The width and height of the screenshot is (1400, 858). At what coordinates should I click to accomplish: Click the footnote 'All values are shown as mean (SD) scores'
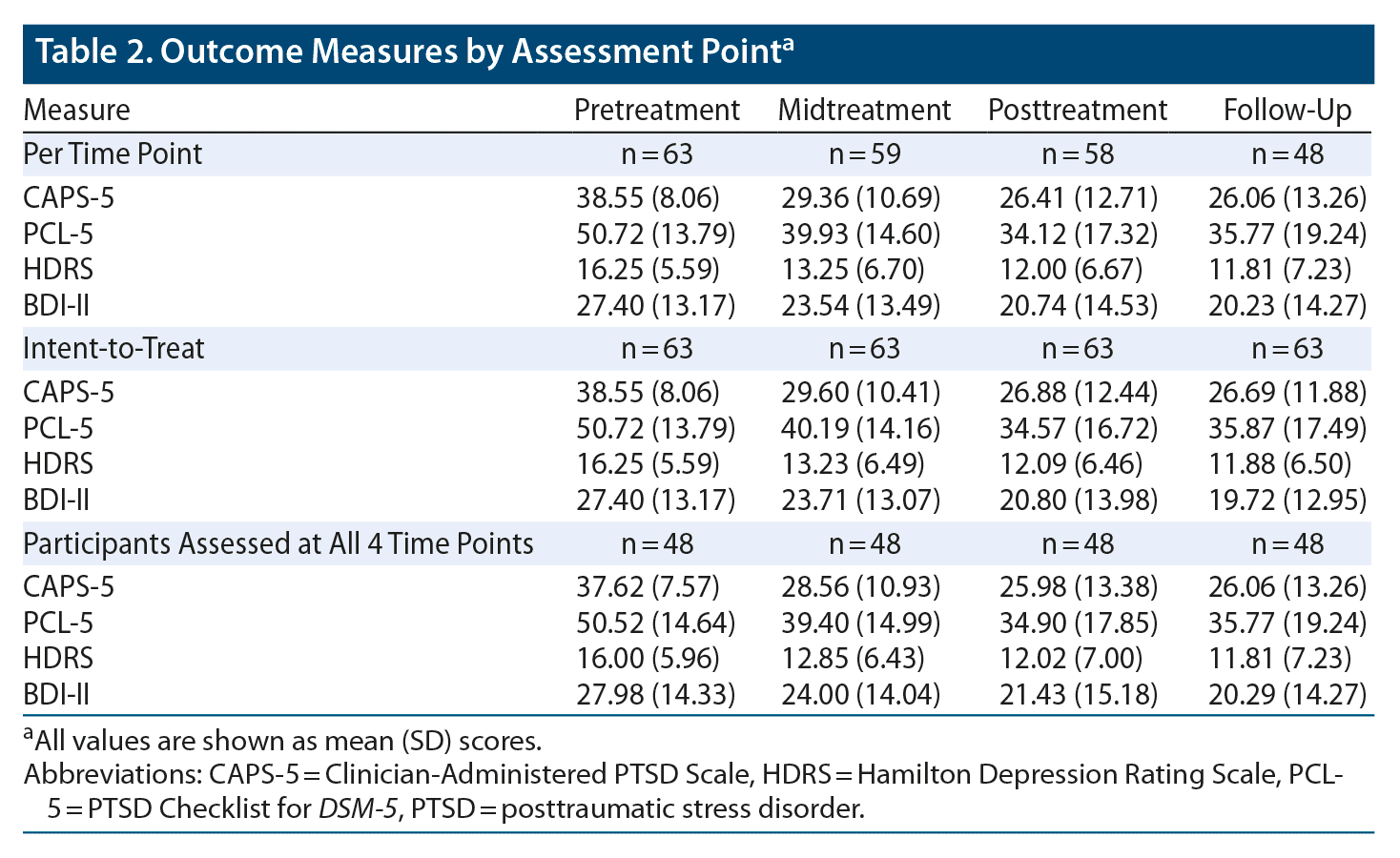point(286,741)
